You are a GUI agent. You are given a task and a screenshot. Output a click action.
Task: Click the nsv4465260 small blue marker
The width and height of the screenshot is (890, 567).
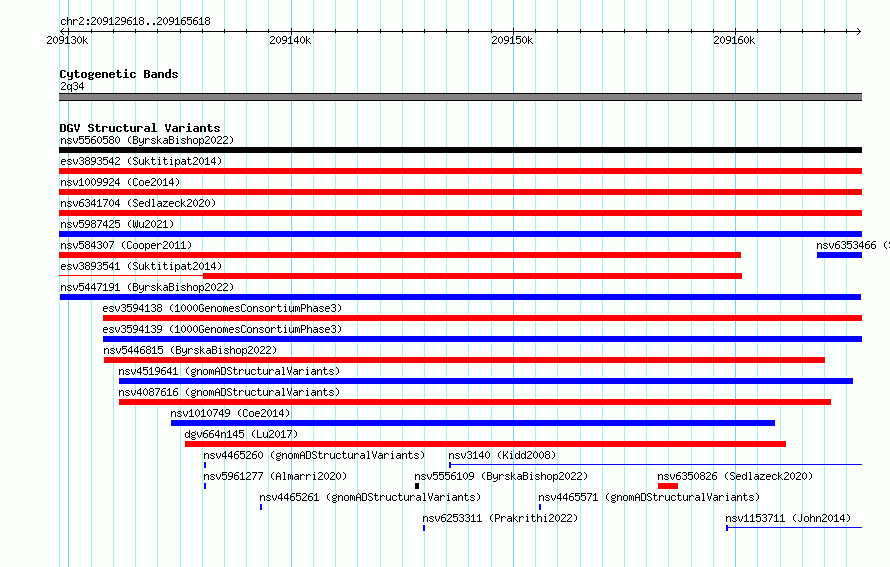[x=205, y=465]
